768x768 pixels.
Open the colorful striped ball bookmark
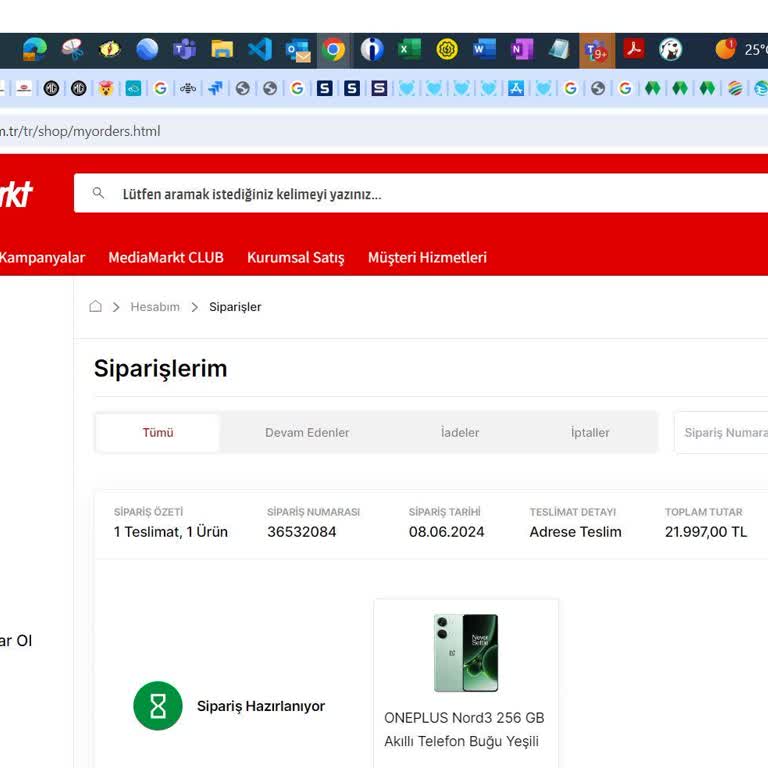(735, 88)
